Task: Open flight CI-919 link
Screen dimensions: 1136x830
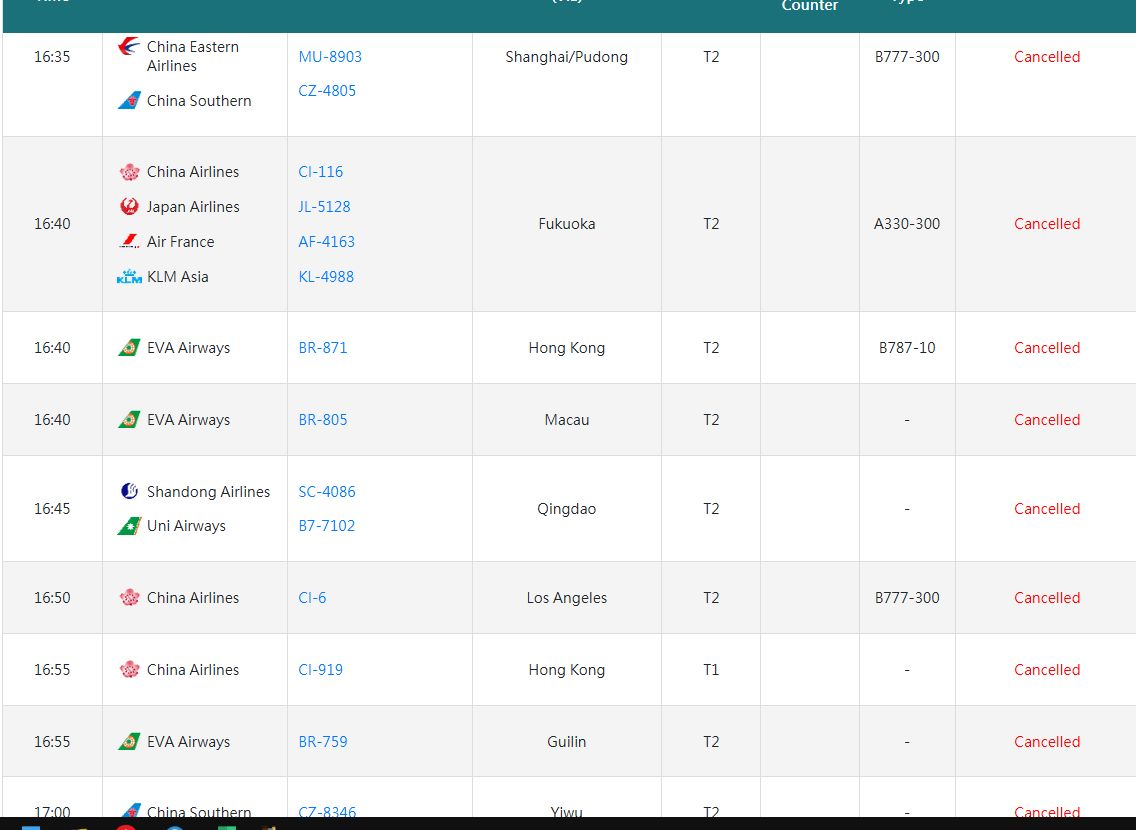Action: pyautogui.click(x=320, y=670)
